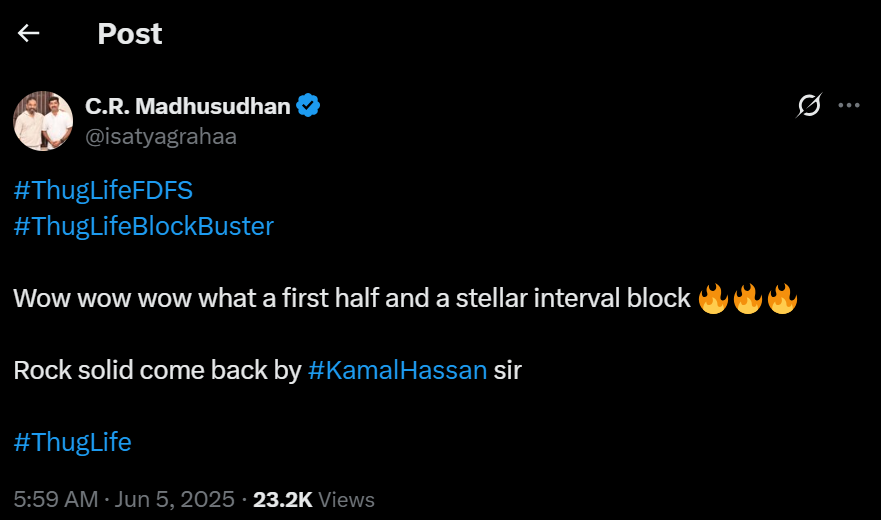Viewport: 881px width, 520px height.
Task: Open the three-dot More options menu
Action: [x=849, y=105]
